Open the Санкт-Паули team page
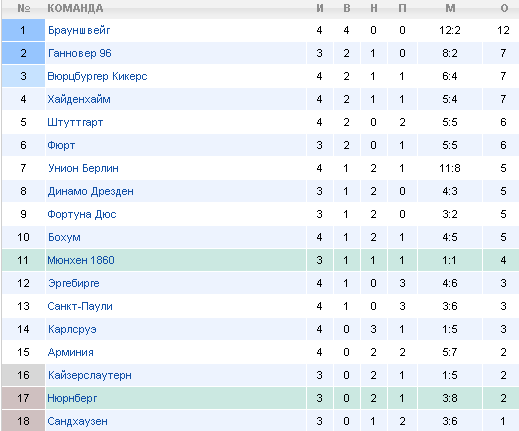The height and width of the screenshot is (431, 519). [80, 306]
